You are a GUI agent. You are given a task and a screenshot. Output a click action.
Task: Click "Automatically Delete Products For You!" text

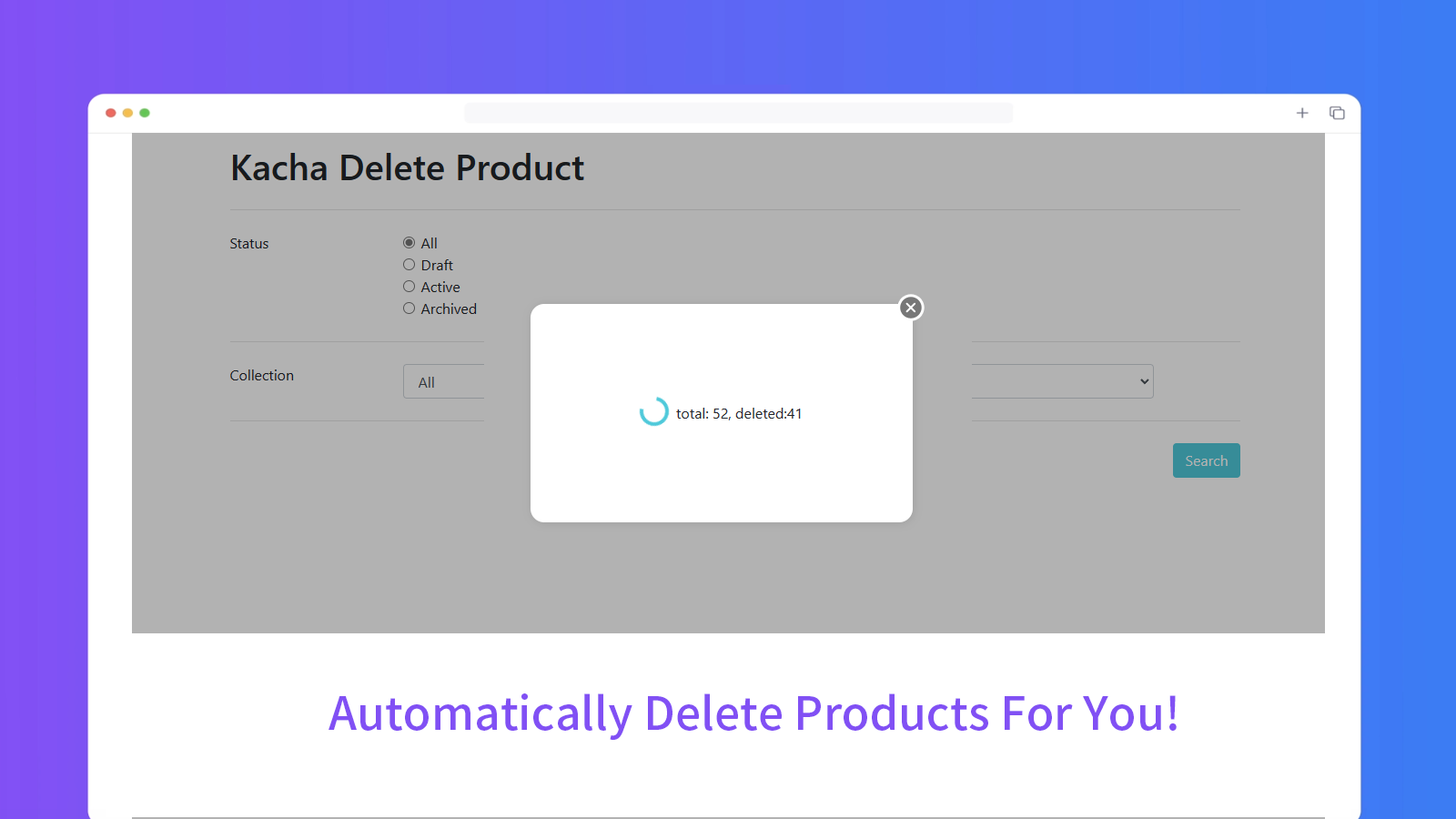754,714
